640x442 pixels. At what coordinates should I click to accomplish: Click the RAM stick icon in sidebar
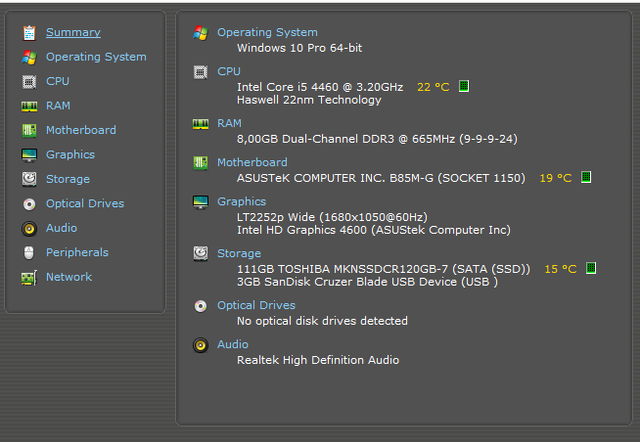(x=29, y=107)
